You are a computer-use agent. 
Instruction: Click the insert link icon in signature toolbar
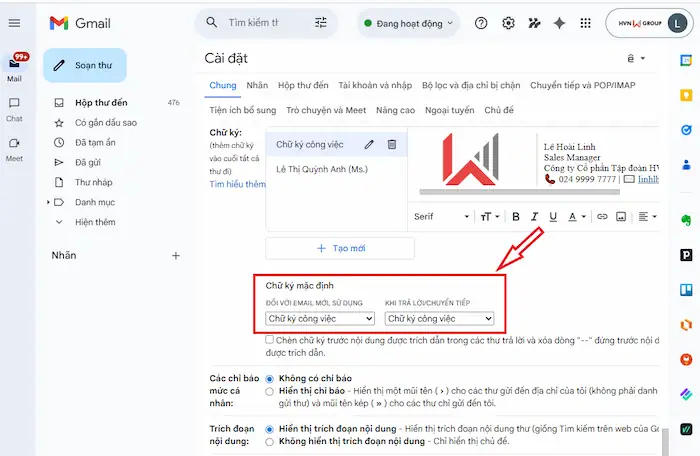(602, 216)
